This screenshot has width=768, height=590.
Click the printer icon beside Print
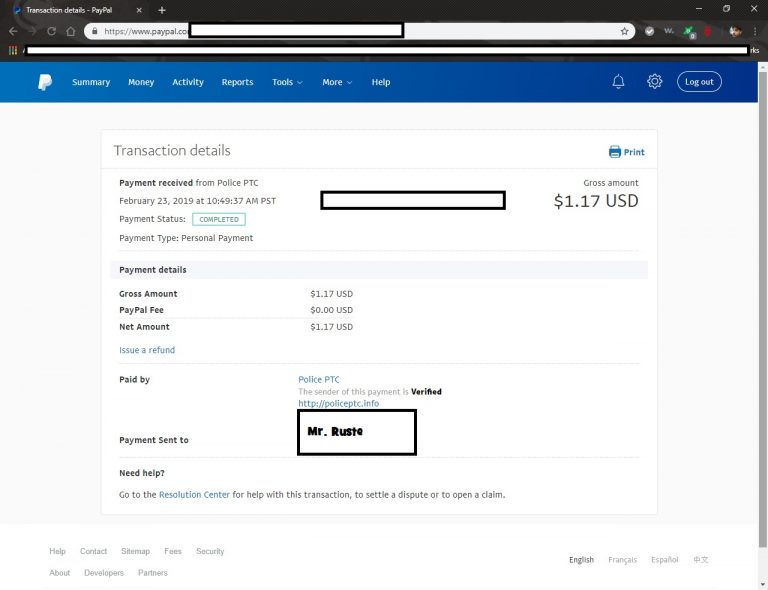pos(615,152)
